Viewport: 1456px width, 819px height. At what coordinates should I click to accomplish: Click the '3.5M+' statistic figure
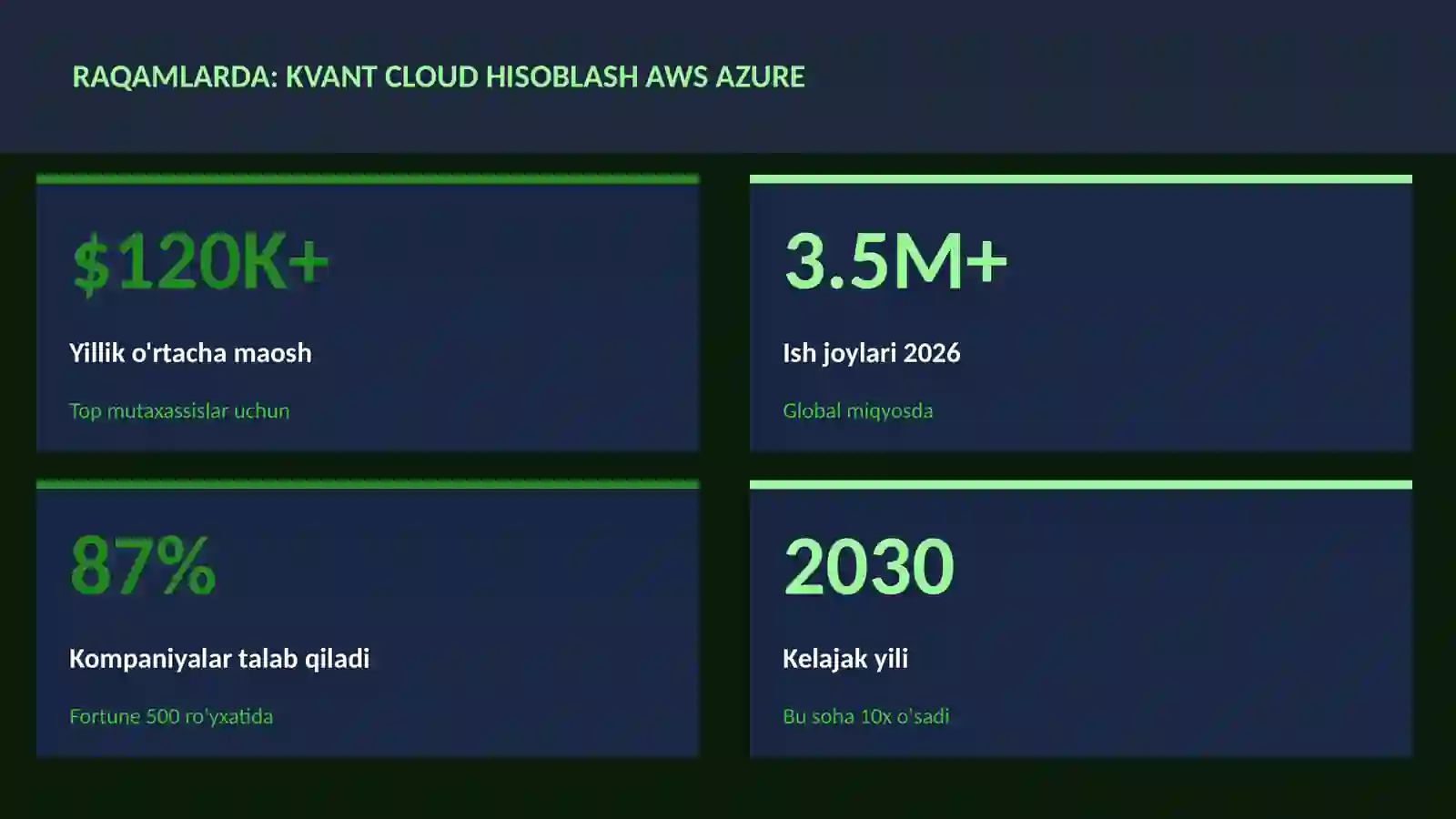click(x=896, y=262)
